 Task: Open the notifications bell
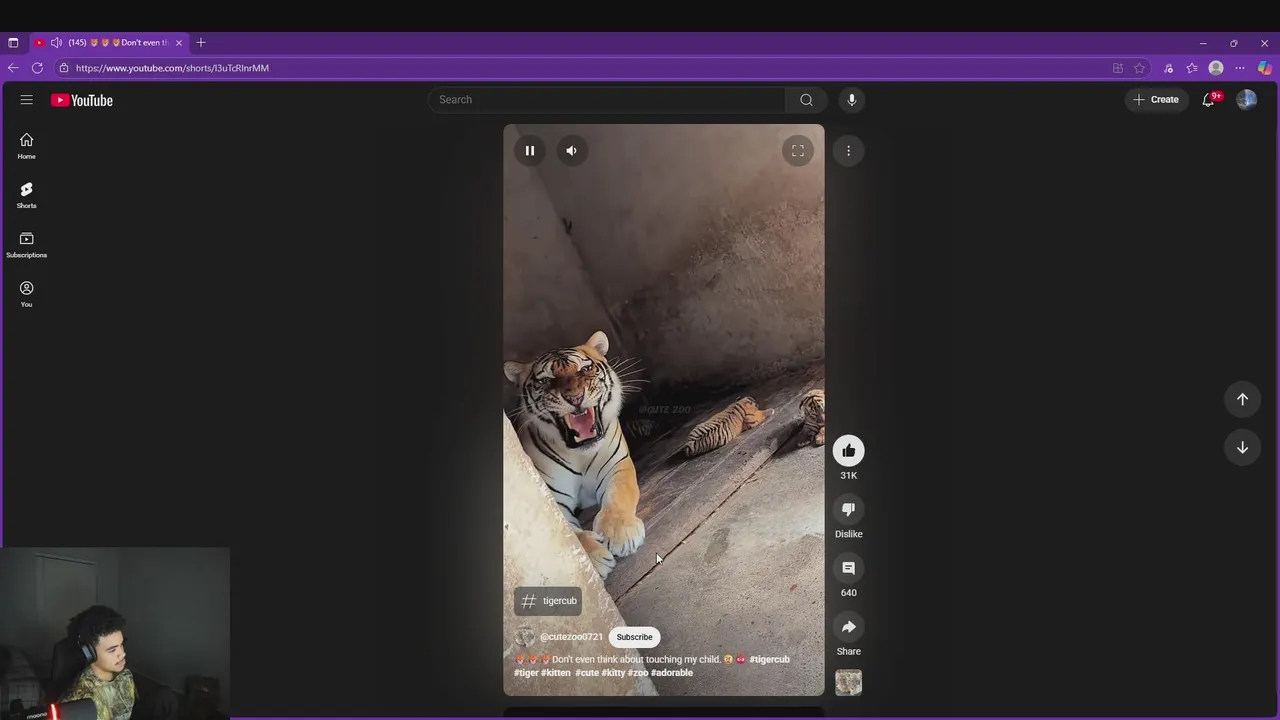pos(1209,100)
